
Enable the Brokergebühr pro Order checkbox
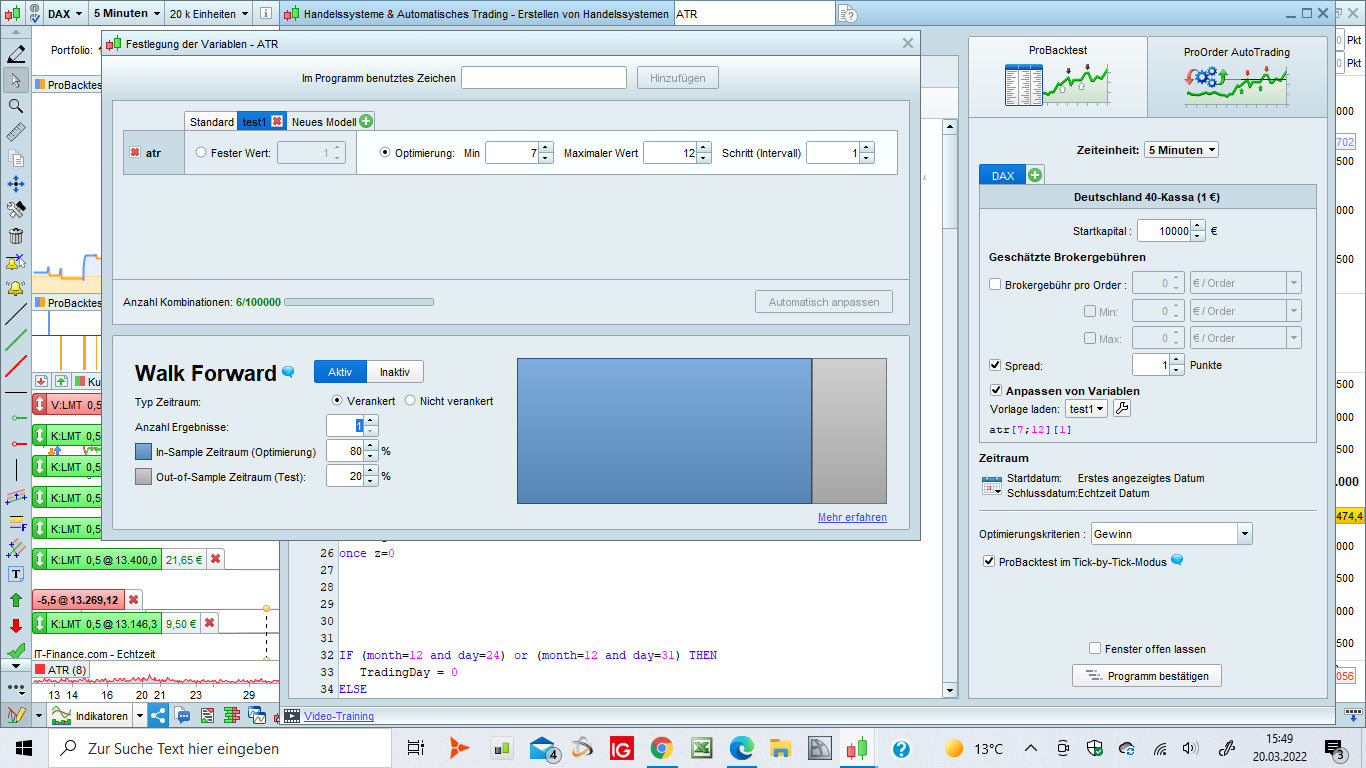(x=995, y=284)
